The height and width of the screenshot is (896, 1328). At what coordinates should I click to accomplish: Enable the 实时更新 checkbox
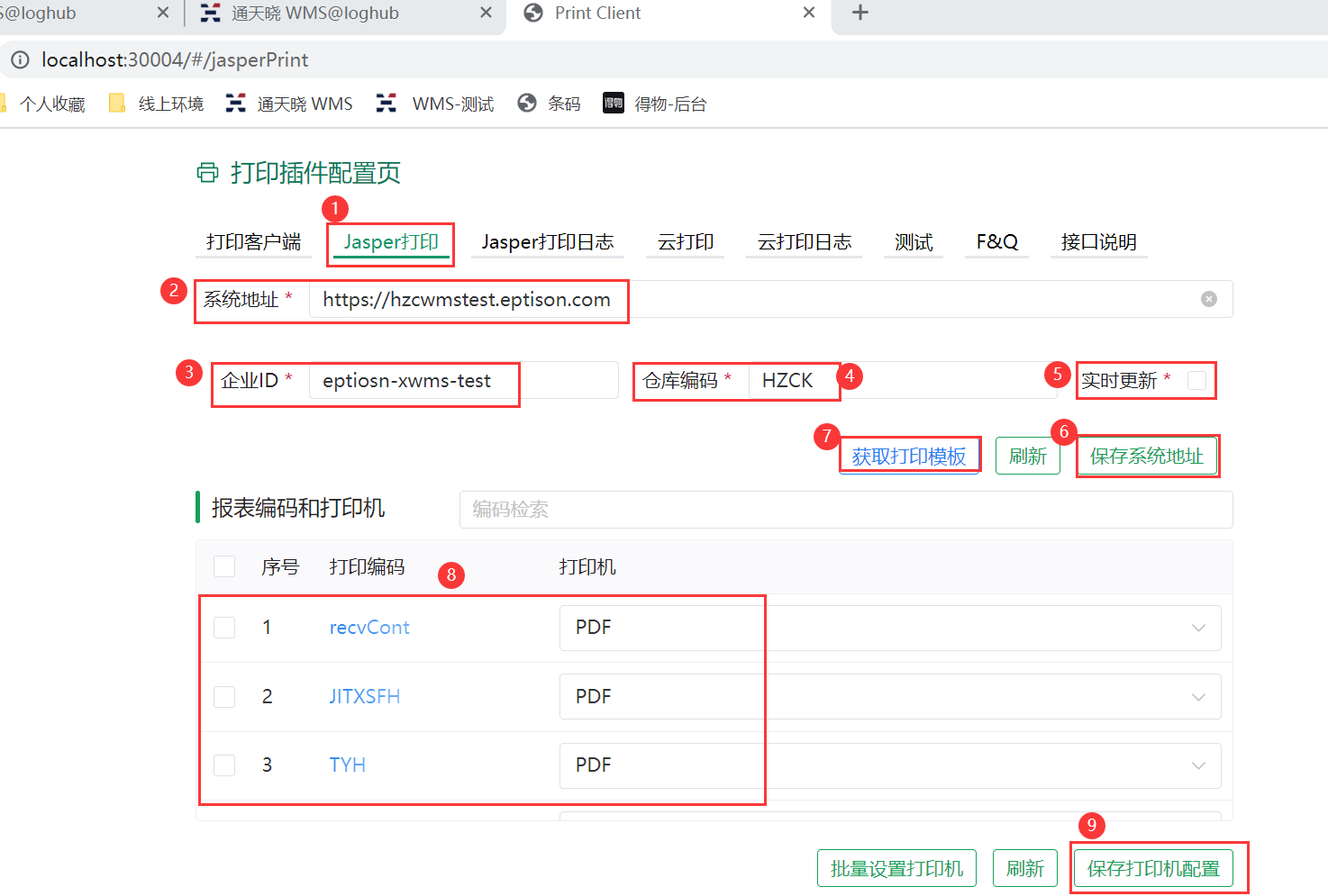tap(1196, 381)
